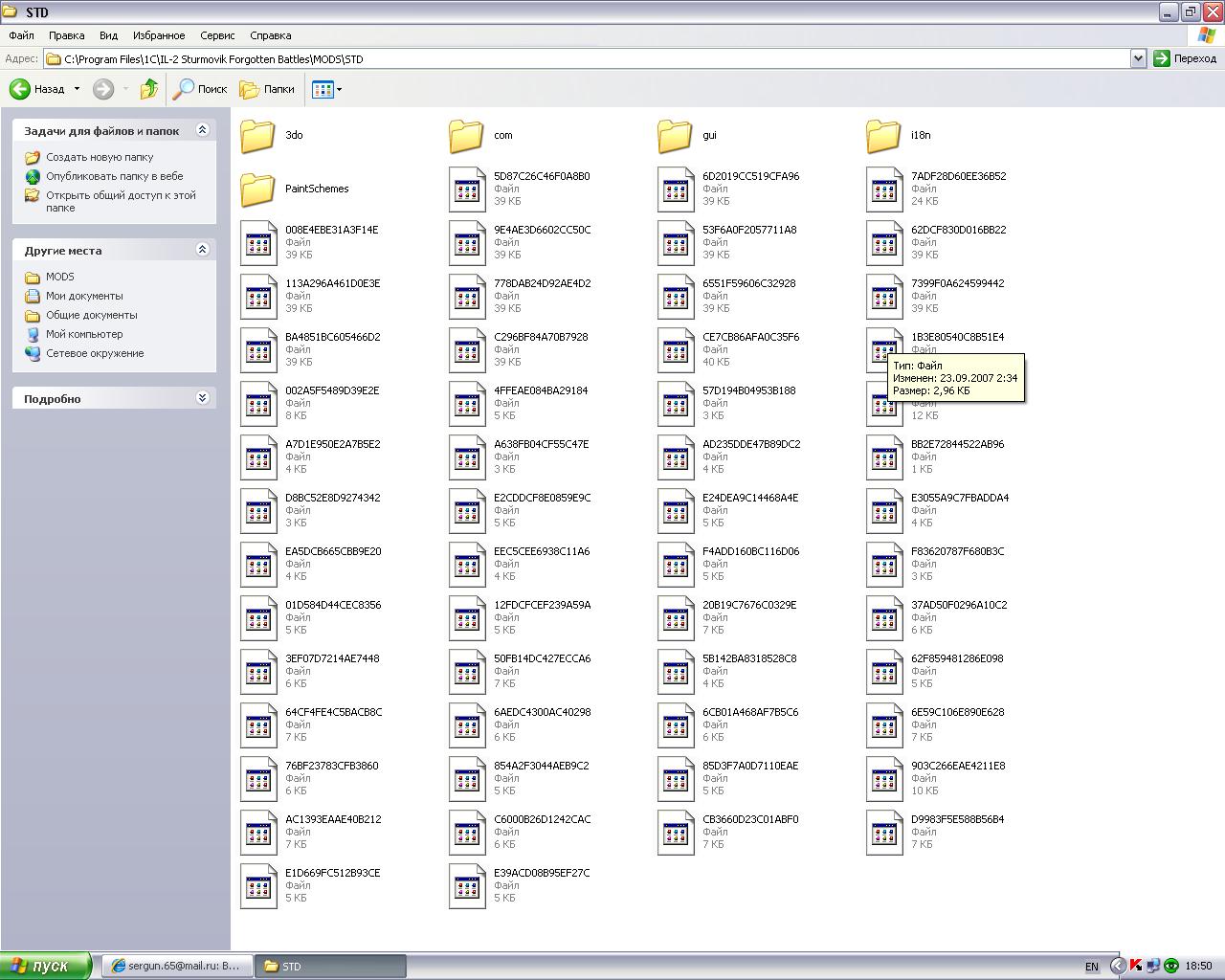This screenshot has height=980, width=1225.
Task: Open My Computer from Other Places
Action: [84, 334]
